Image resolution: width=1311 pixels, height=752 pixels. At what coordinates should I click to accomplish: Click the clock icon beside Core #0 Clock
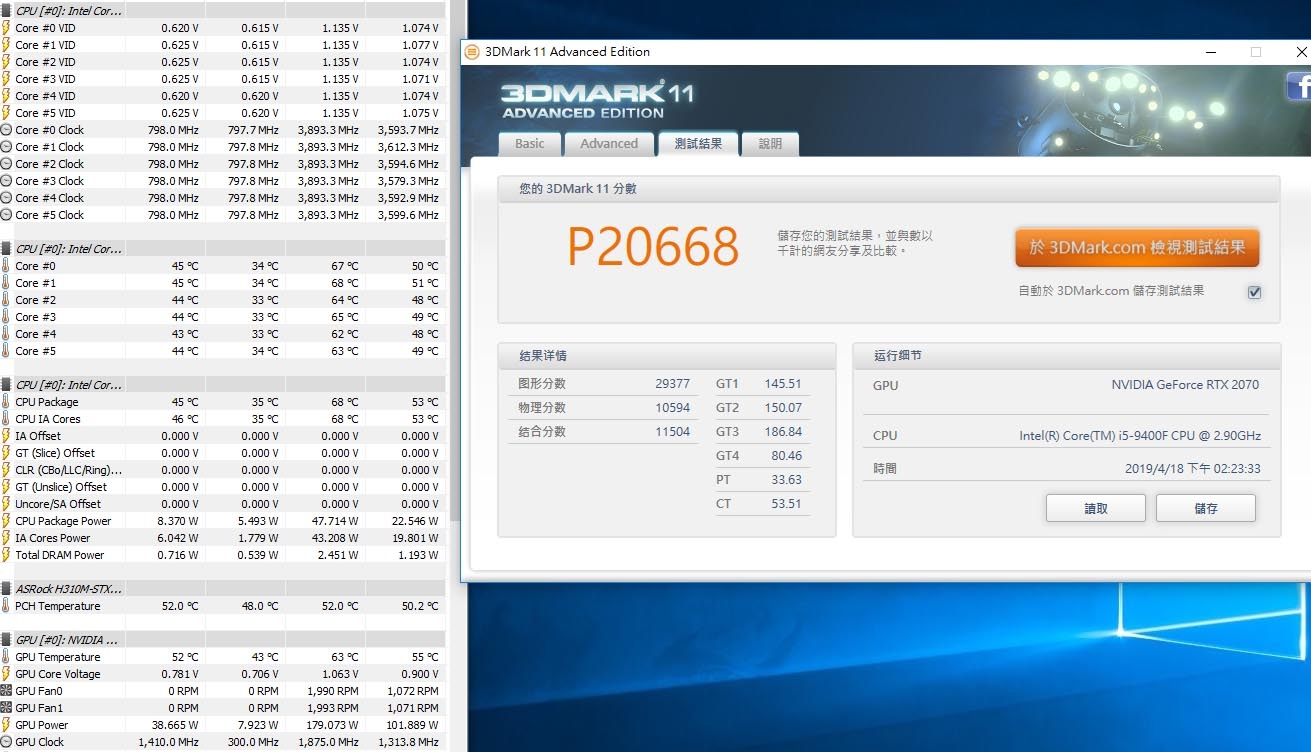(x=6, y=130)
